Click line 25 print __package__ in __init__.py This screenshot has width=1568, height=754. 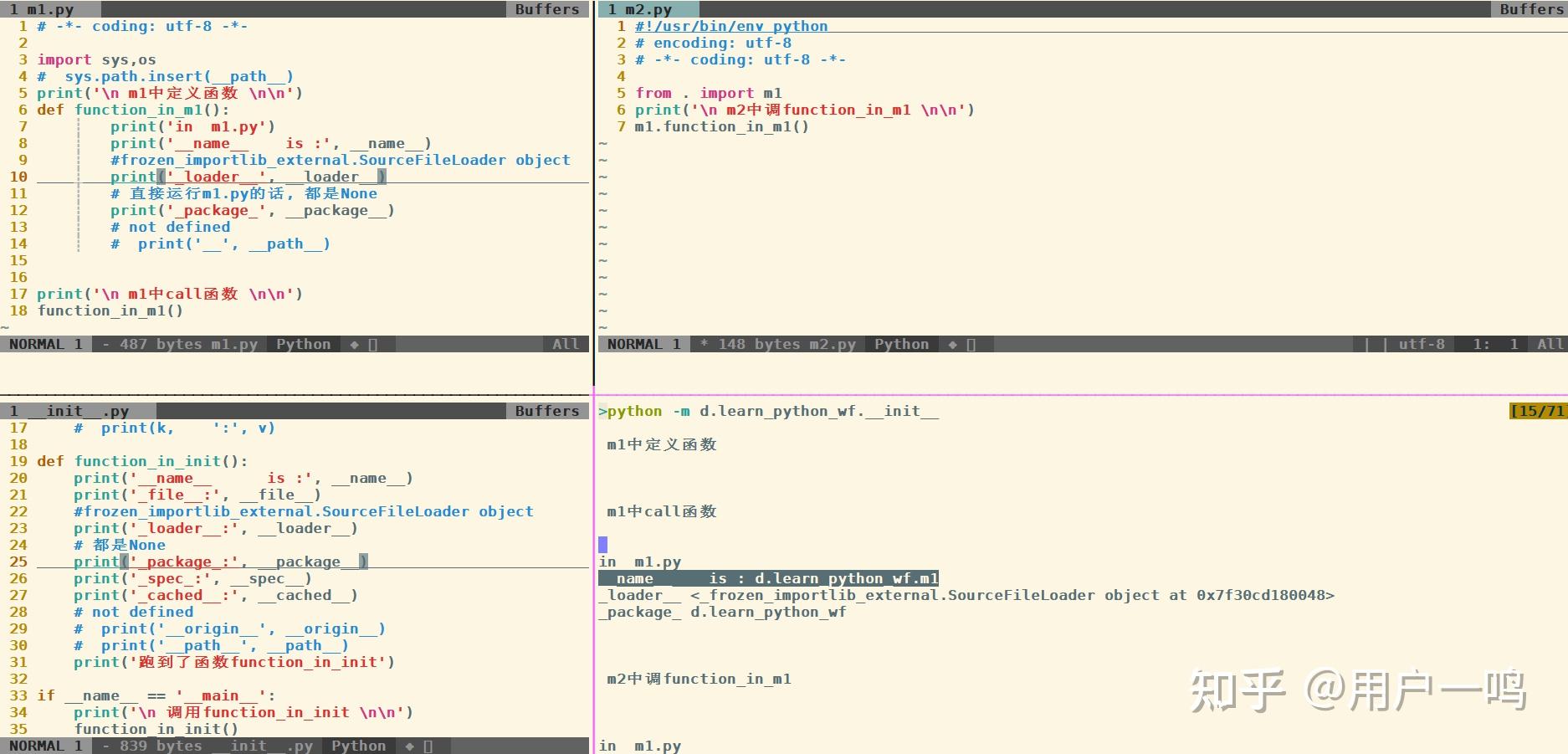[x=221, y=562]
